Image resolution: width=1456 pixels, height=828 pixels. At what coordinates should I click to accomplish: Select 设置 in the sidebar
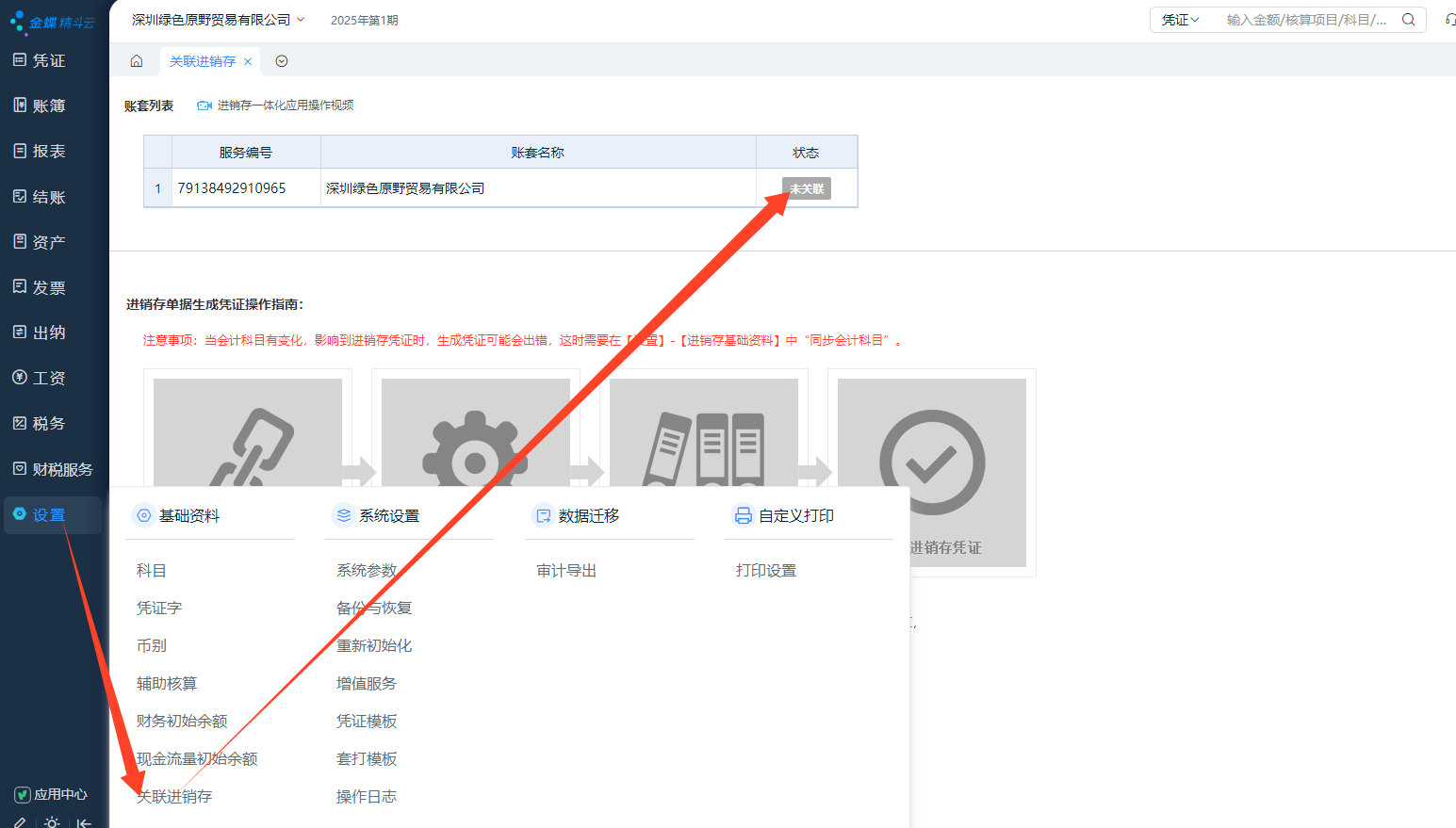tap(51, 514)
